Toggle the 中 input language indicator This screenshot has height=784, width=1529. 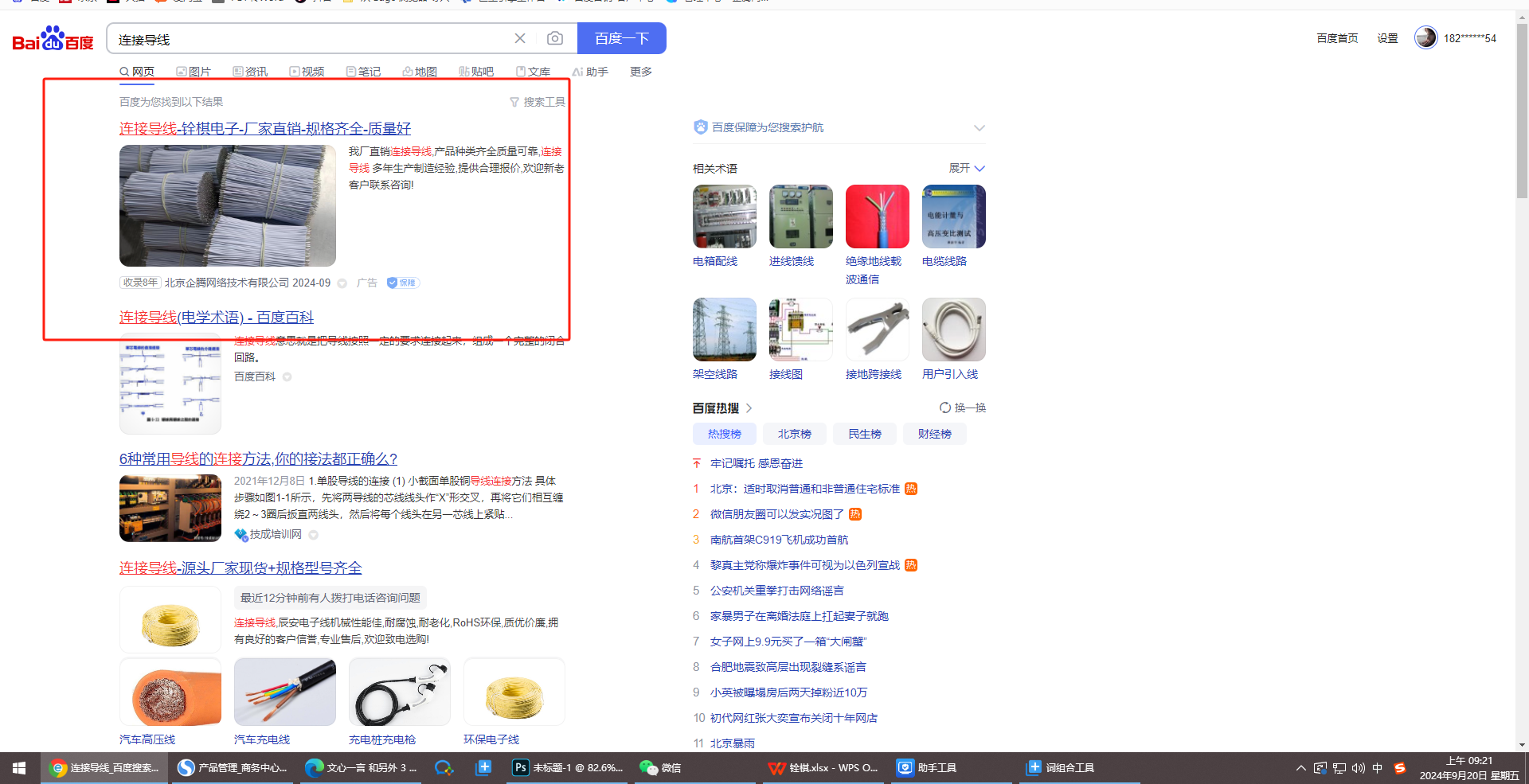click(1378, 768)
